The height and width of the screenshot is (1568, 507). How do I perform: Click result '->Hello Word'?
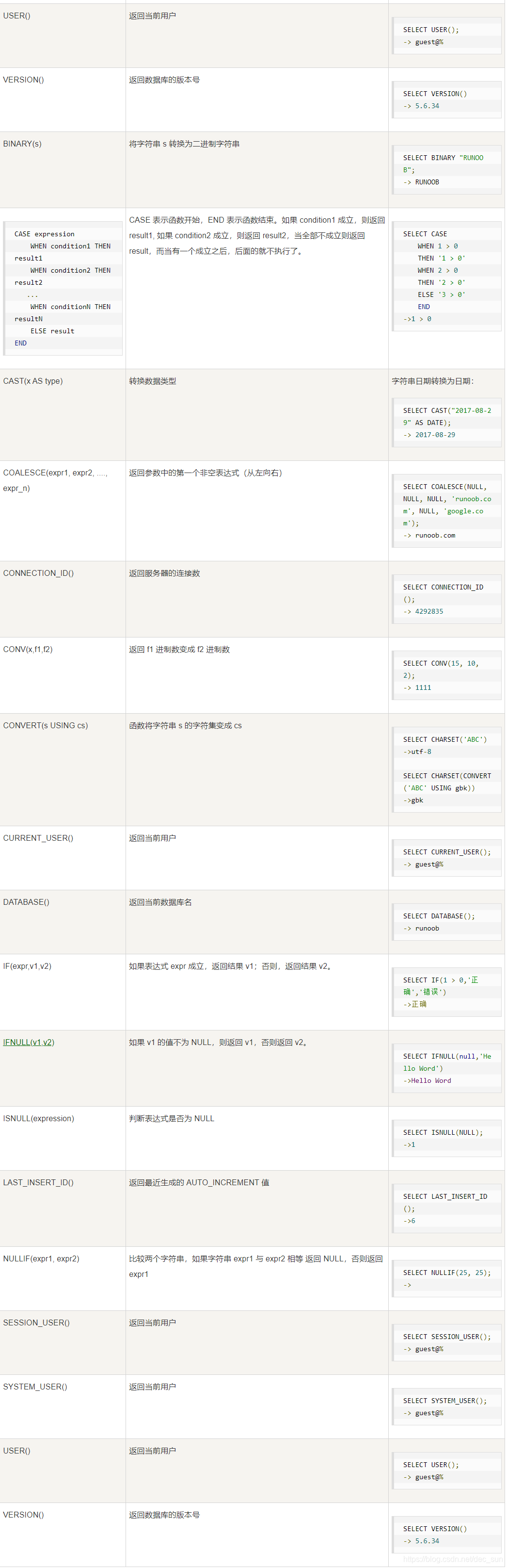pyautogui.click(x=427, y=1080)
